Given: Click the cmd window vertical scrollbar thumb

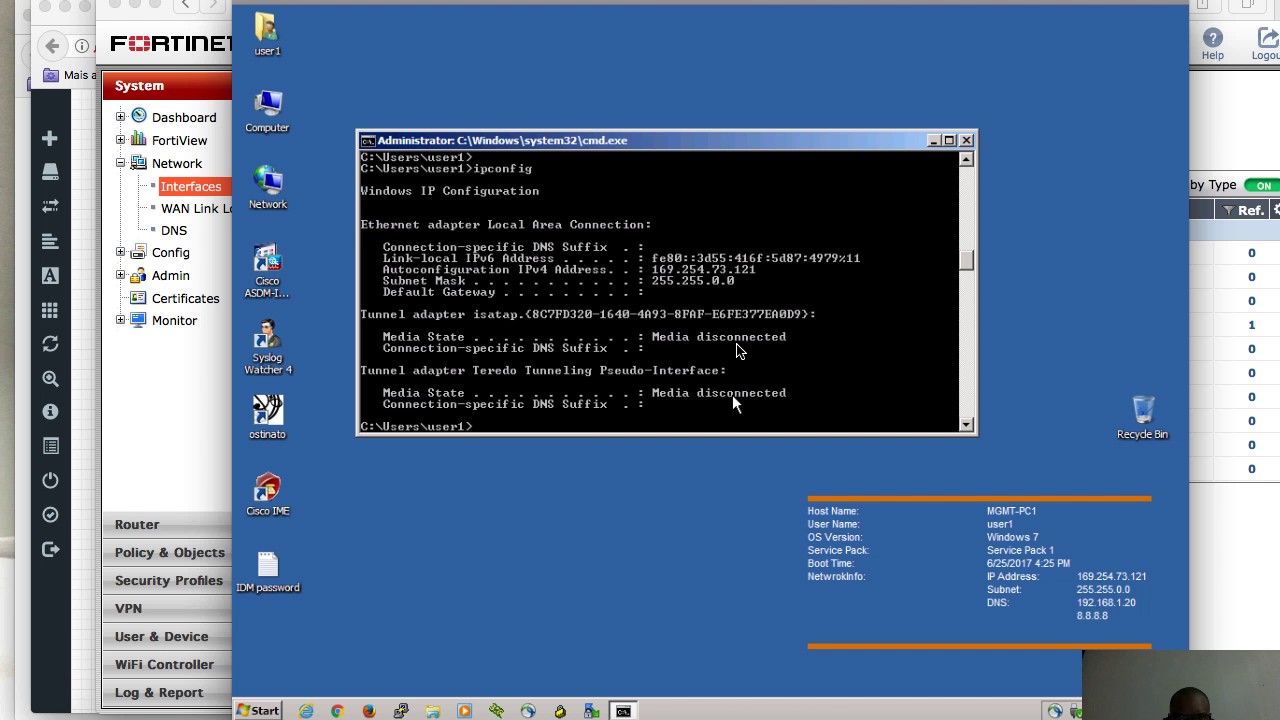Looking at the screenshot, I should (x=966, y=261).
